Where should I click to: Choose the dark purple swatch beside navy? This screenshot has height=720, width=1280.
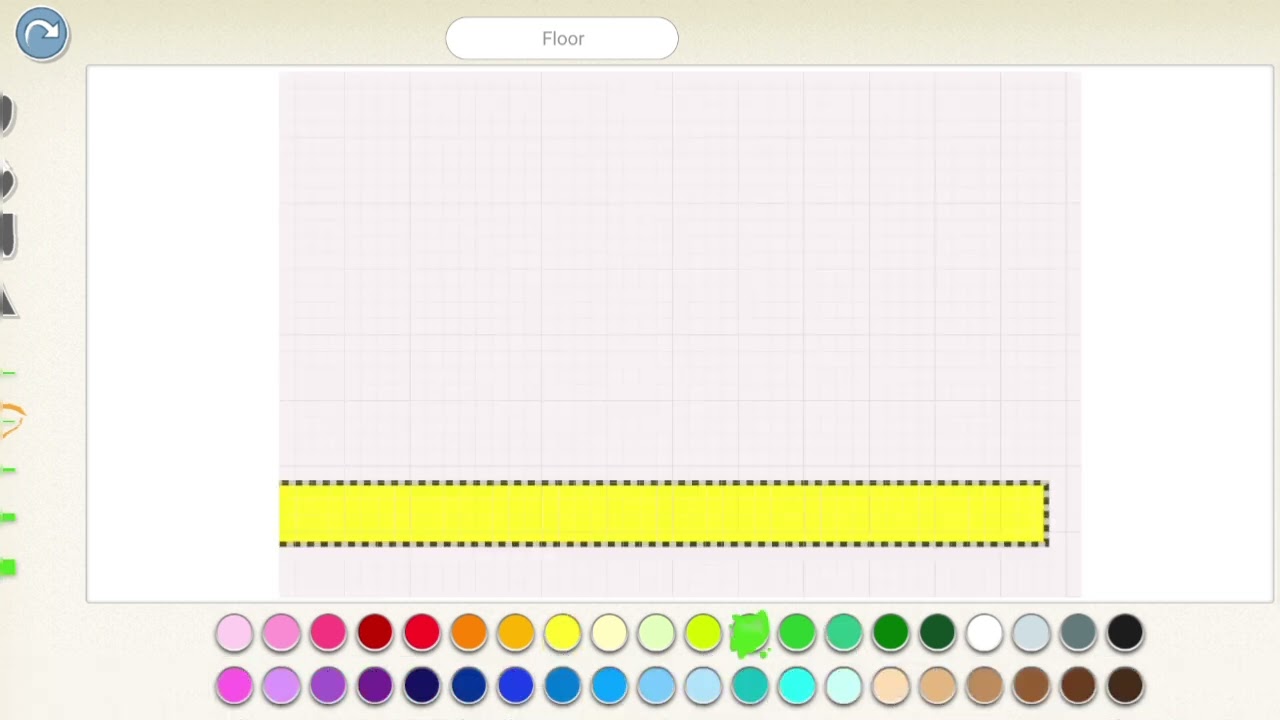pyautogui.click(x=375, y=686)
